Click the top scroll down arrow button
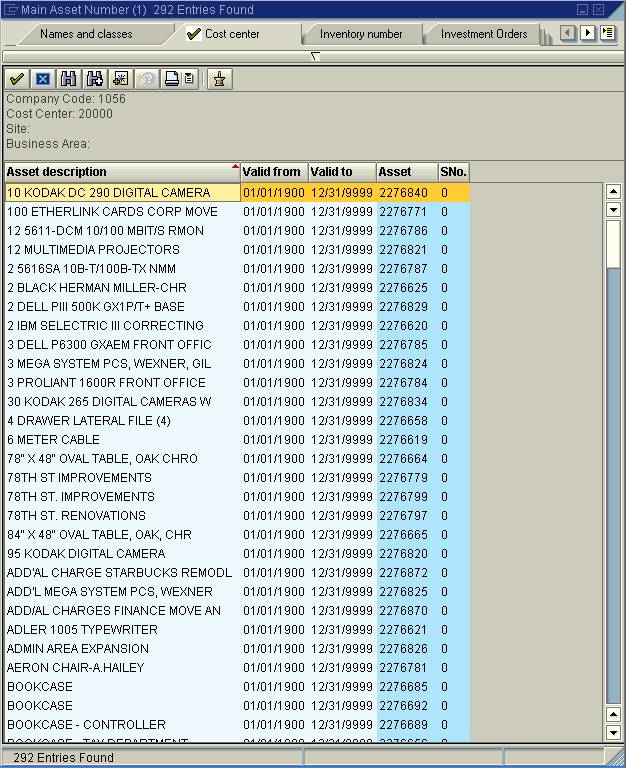Viewport: 626px width, 768px height. [613, 210]
